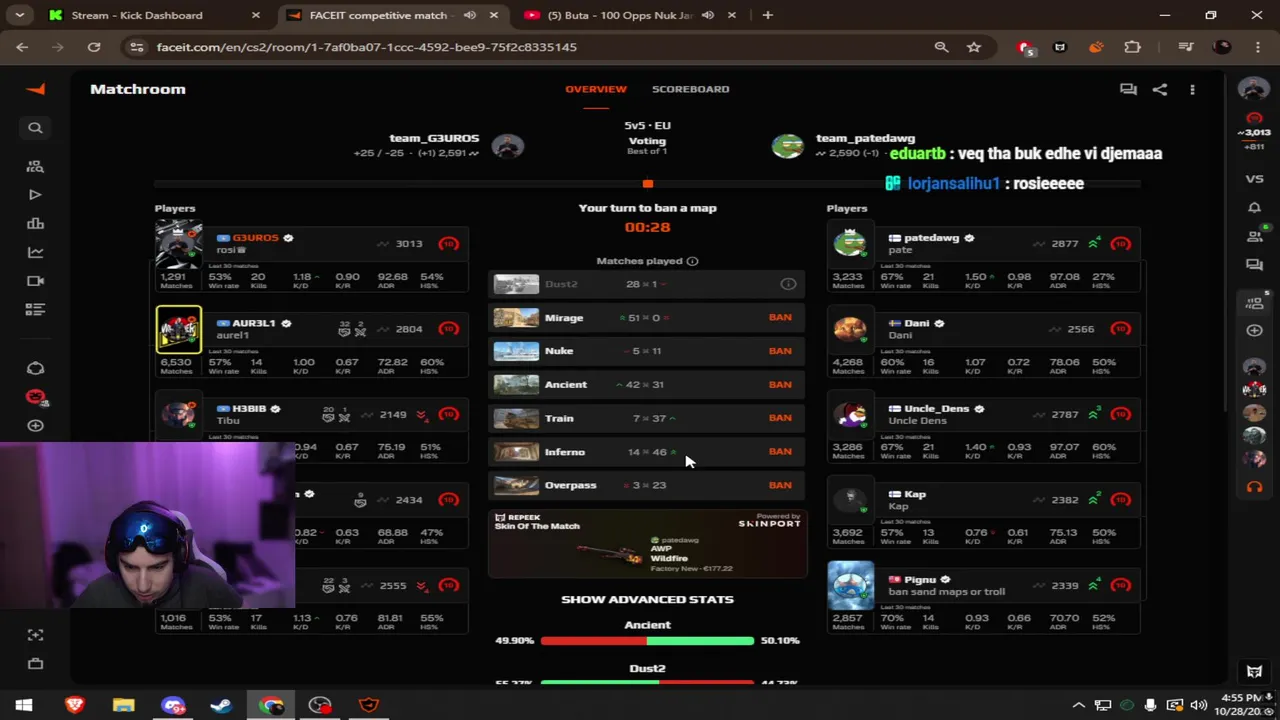Image resolution: width=1280 pixels, height=720 pixels.
Task: Click orange headphones icon in right sidebar
Action: 1254,487
